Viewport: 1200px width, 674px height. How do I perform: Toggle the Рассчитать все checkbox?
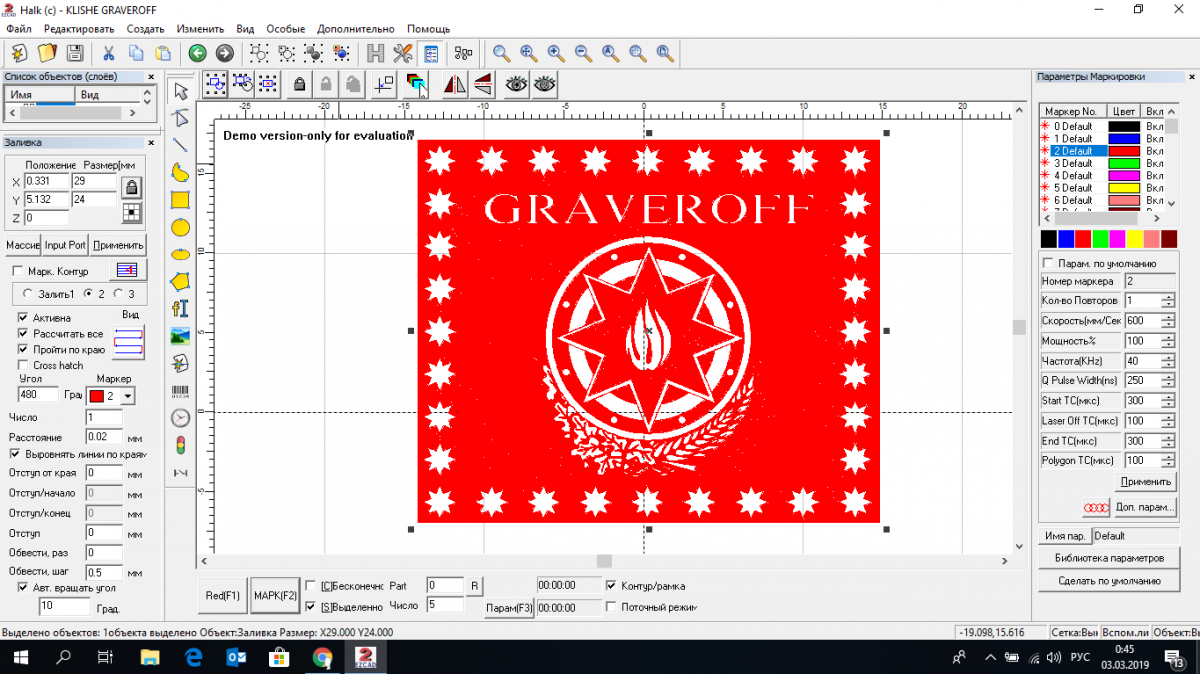pyautogui.click(x=23, y=334)
